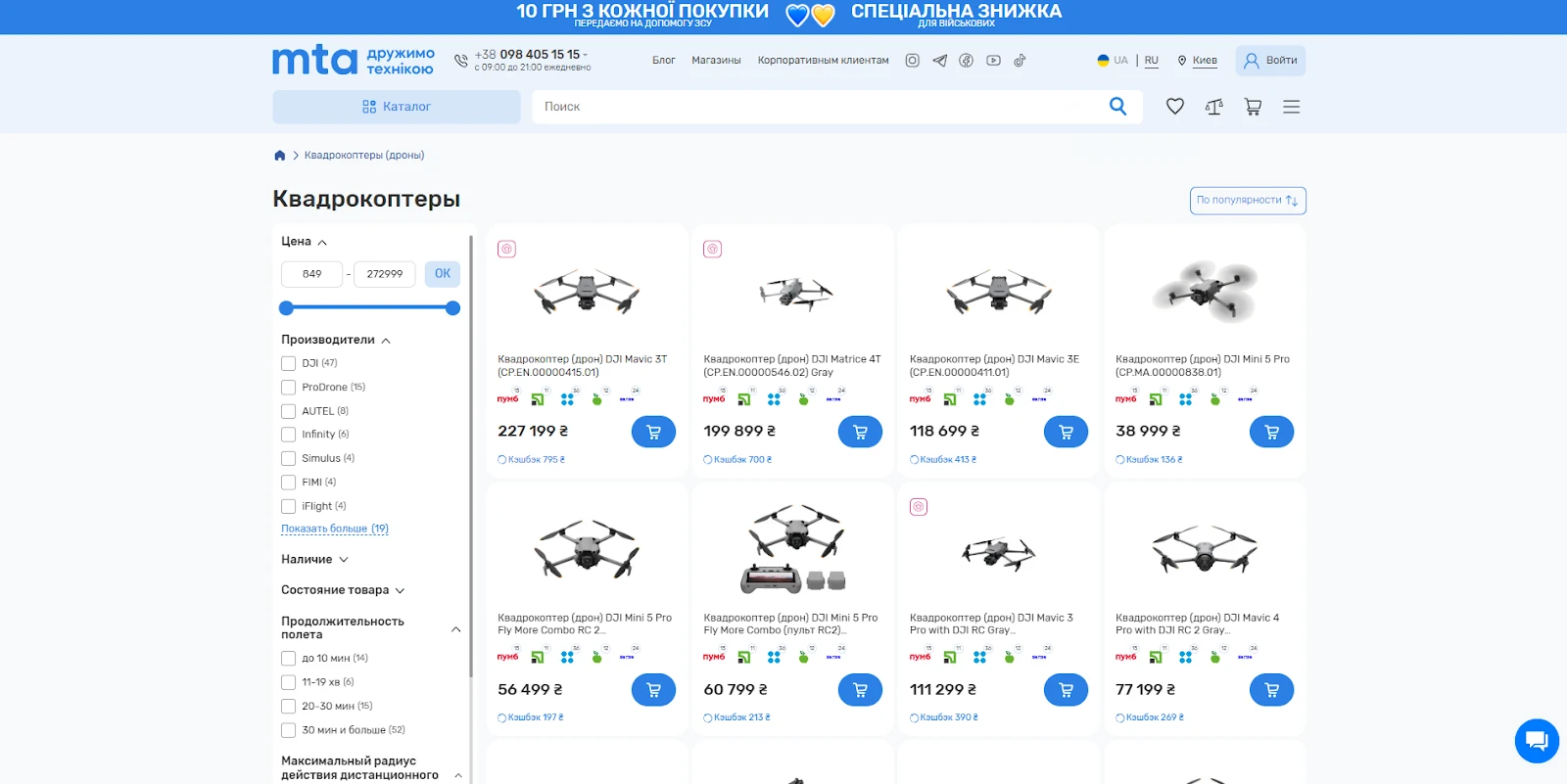Open the live chat bubble
Viewport: 1567px width, 784px height.
1536,740
